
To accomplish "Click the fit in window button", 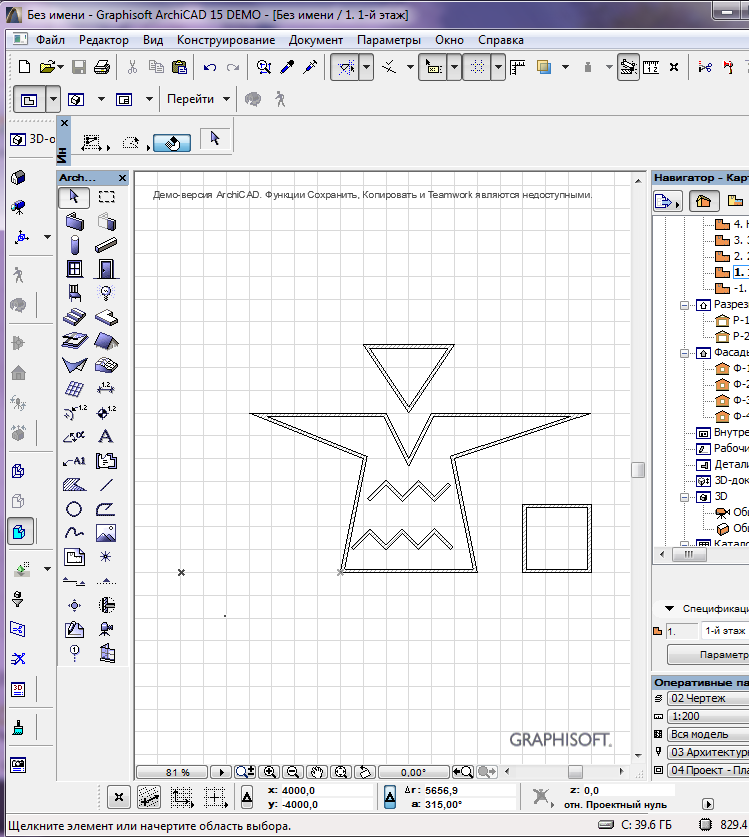I will (341, 772).
